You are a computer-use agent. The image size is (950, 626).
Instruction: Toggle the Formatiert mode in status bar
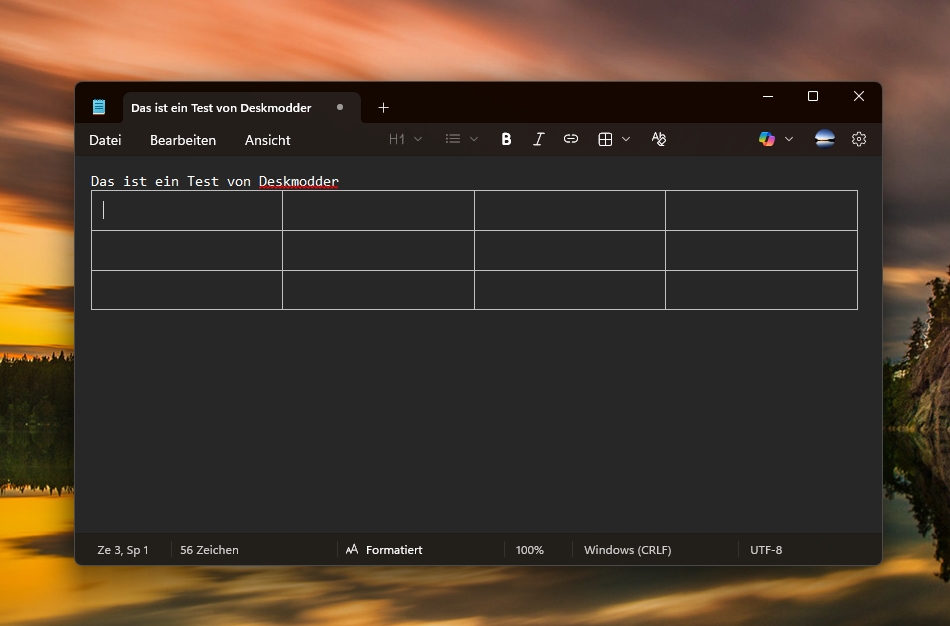point(385,550)
